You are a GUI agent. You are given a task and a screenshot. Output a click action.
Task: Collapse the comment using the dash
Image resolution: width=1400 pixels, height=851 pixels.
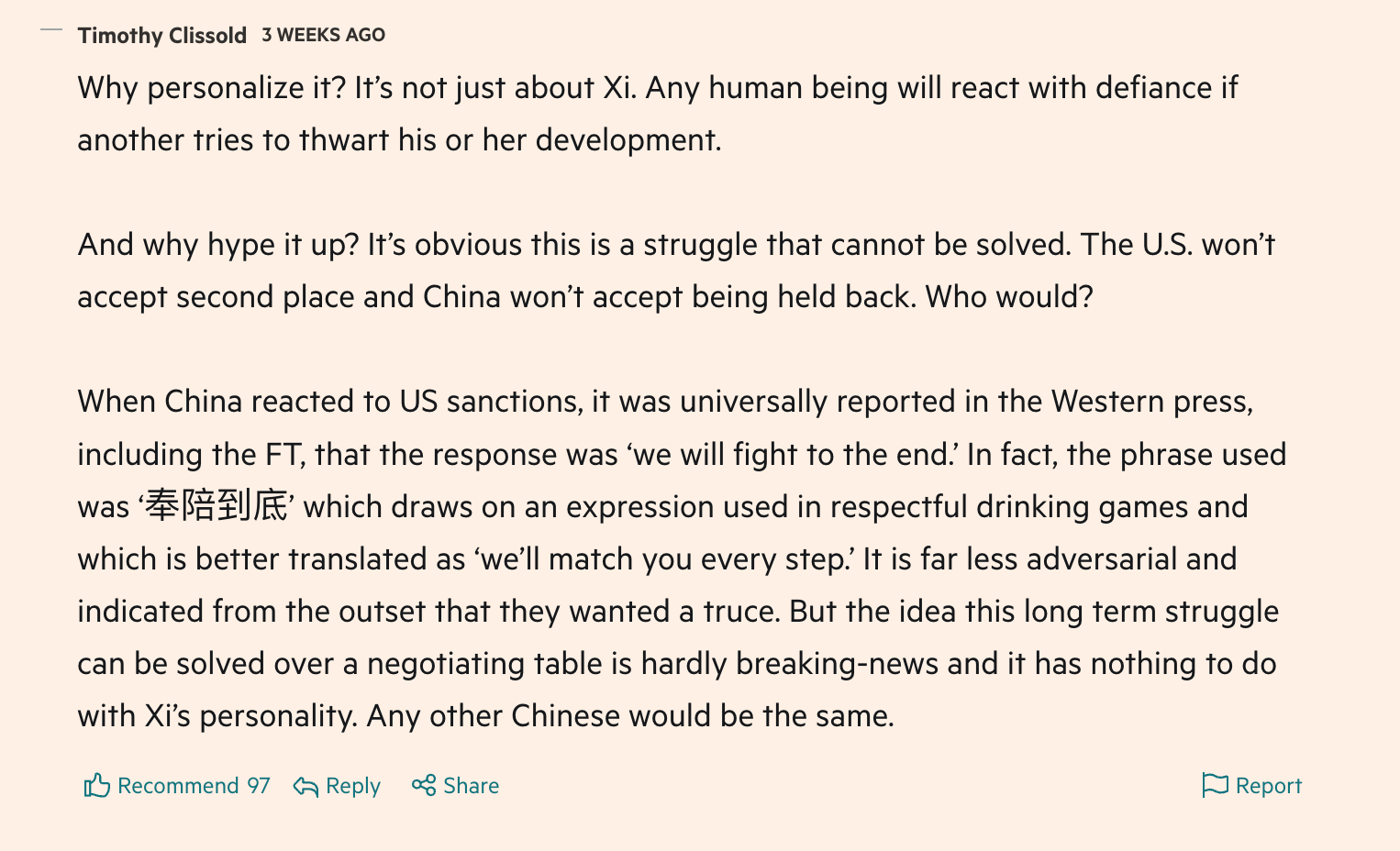[51, 30]
